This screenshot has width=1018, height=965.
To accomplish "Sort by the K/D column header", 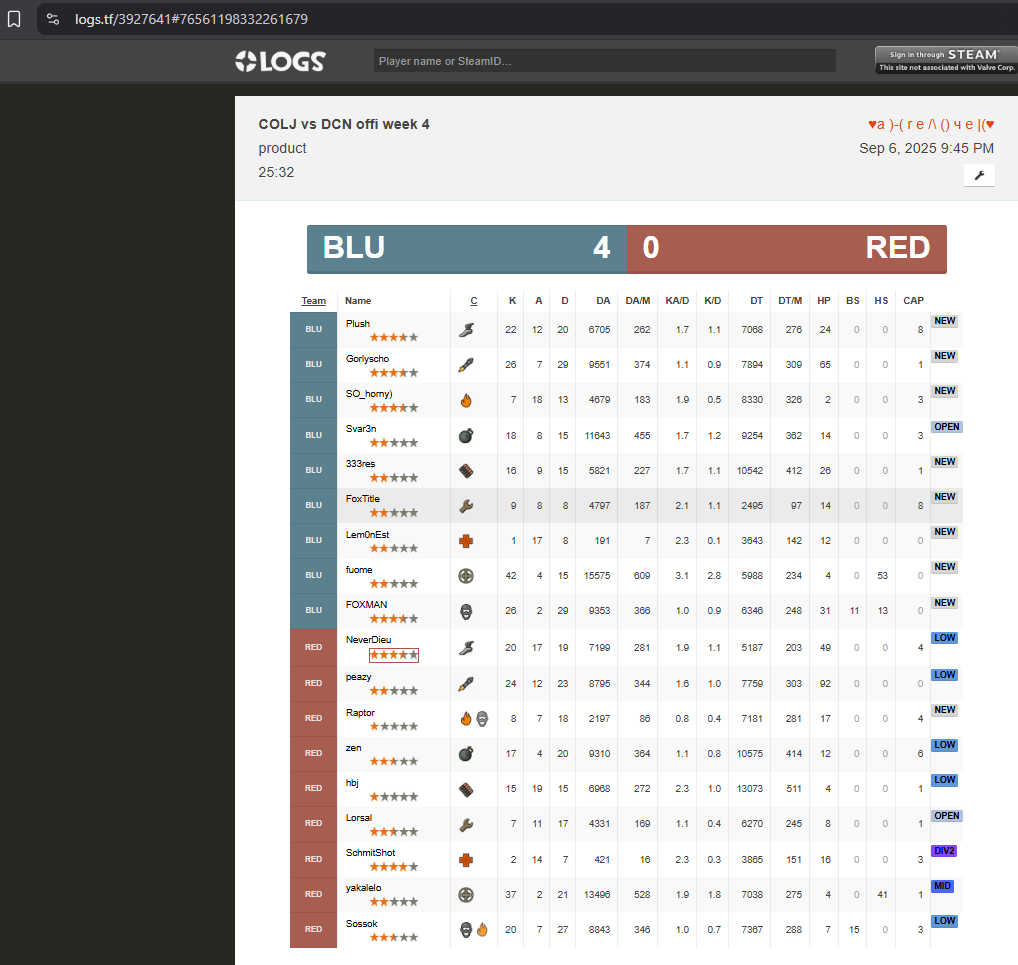I will tap(712, 300).
